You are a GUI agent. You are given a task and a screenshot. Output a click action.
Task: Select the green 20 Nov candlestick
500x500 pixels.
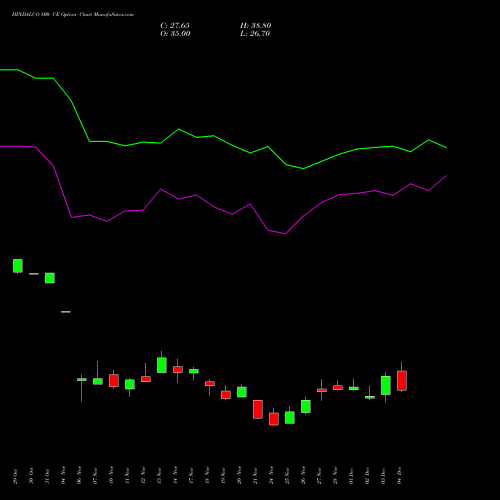(x=242, y=392)
